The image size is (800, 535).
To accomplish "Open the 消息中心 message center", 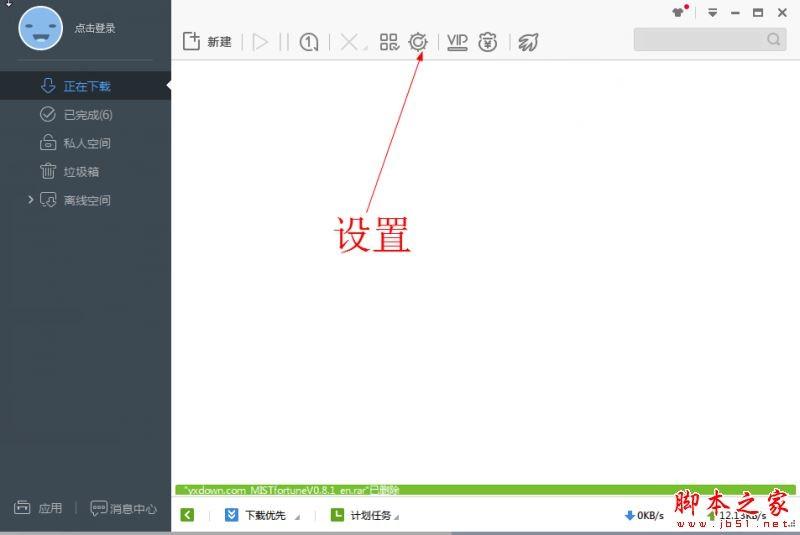I will pyautogui.click(x=123, y=508).
